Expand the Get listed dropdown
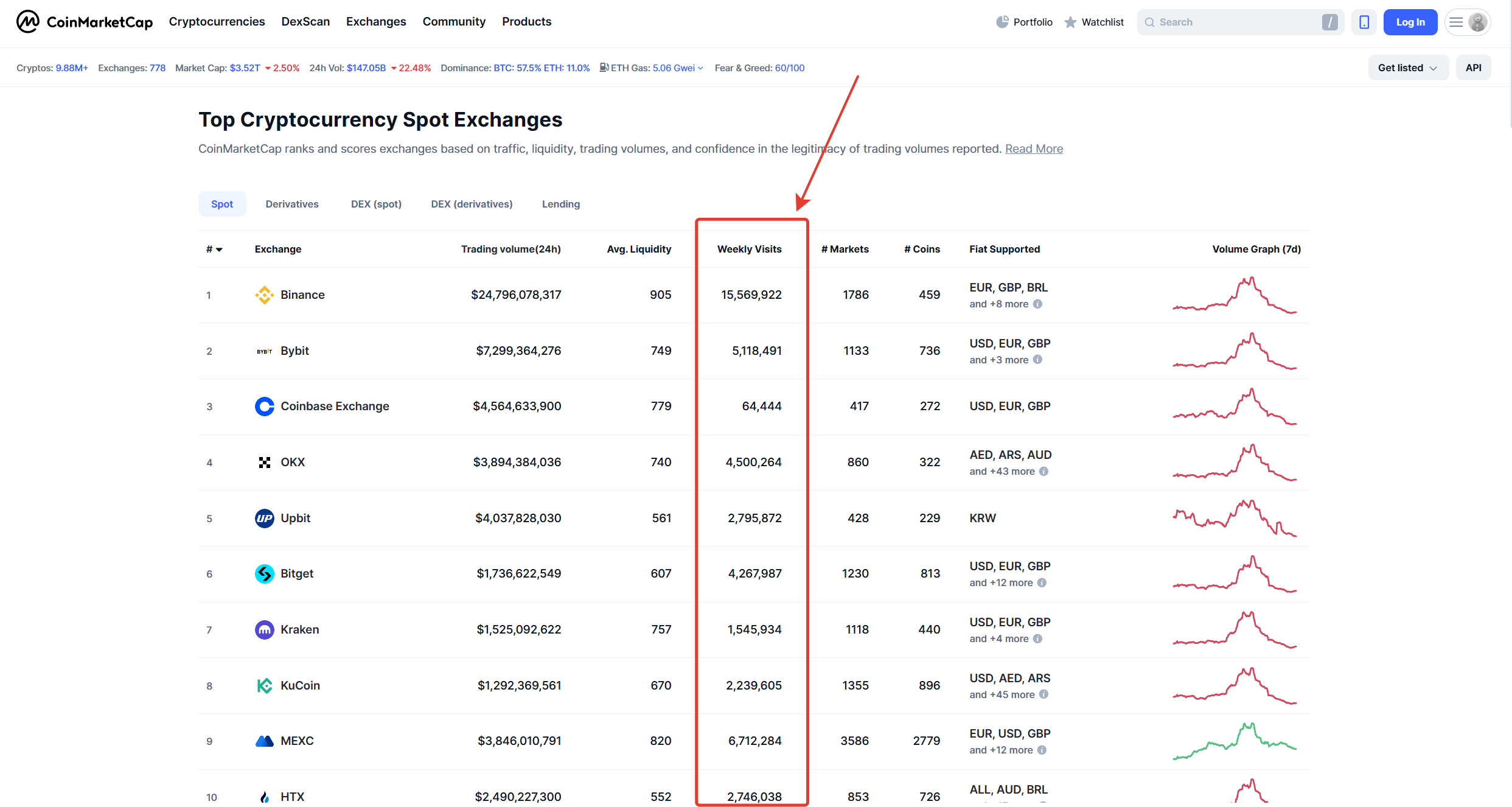Screen dimensions: 1512x807 (1408, 68)
